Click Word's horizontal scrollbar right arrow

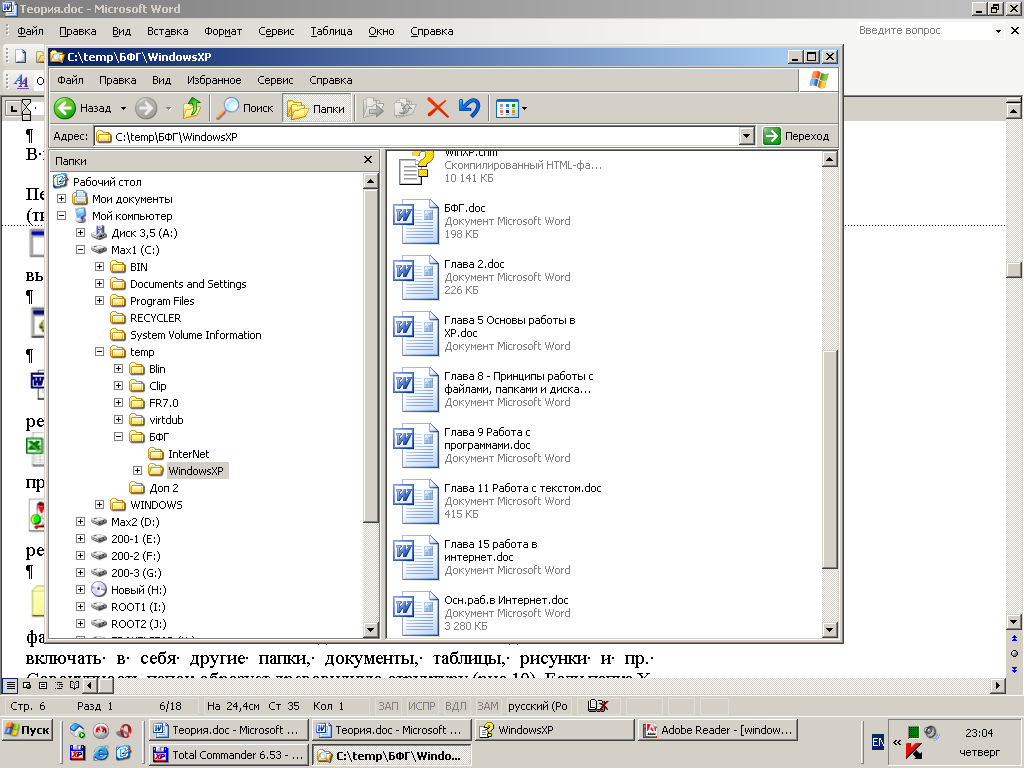[998, 685]
